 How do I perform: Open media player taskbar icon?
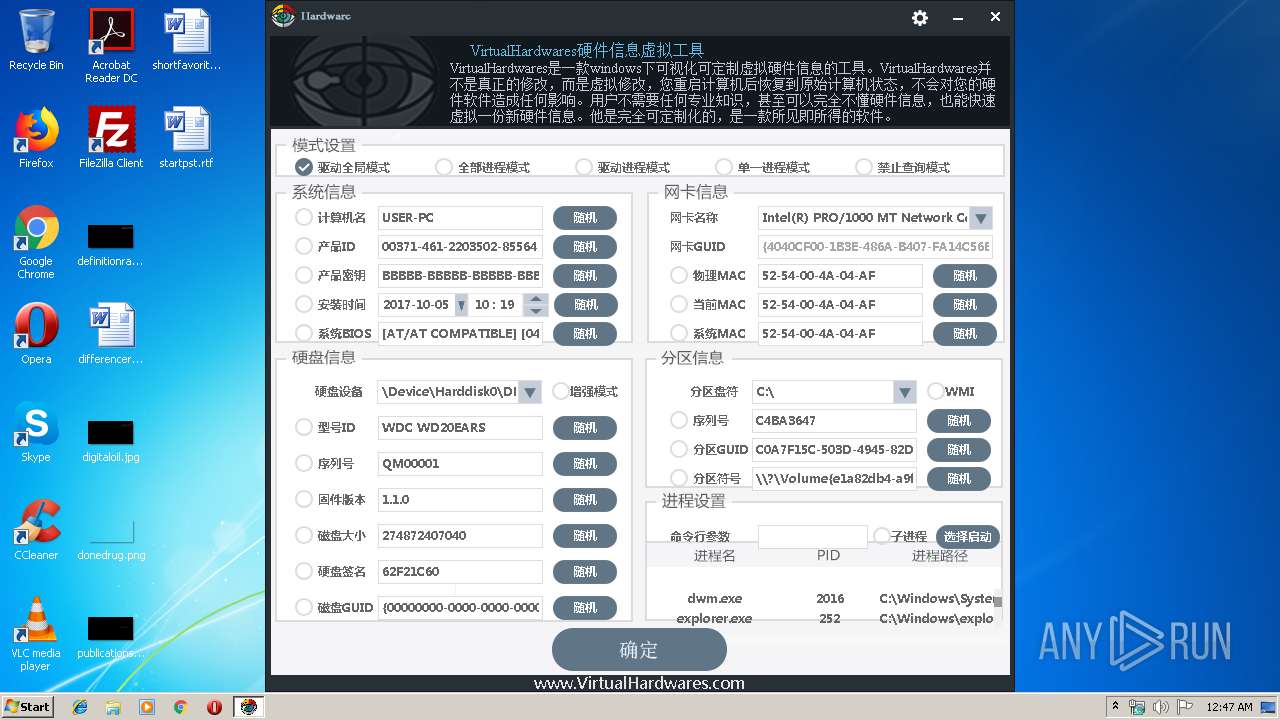[147, 707]
